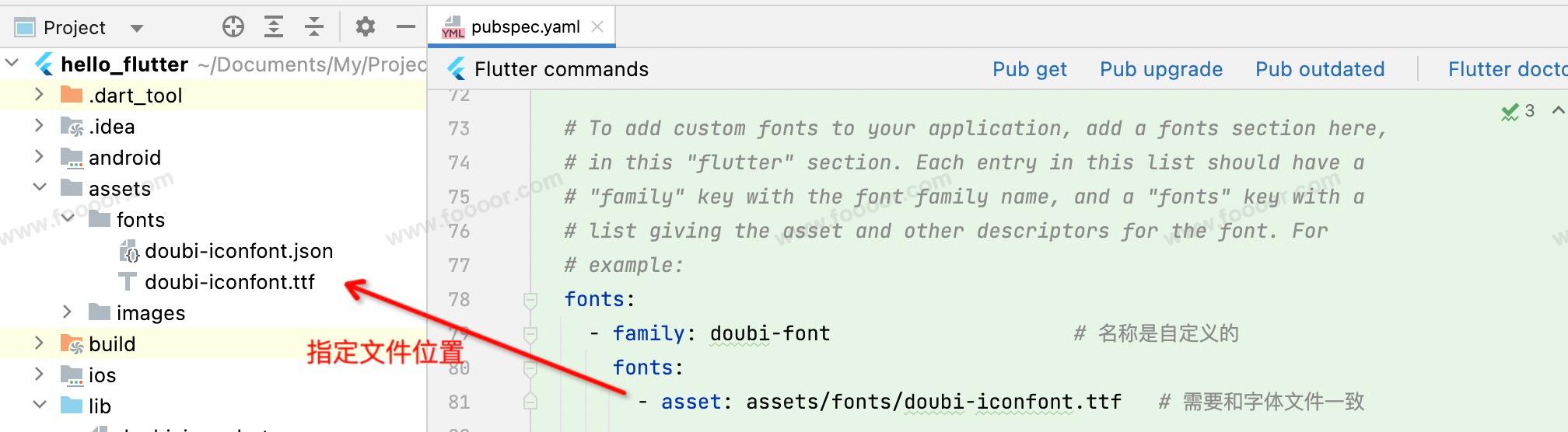This screenshot has height=432, width=1568.
Task: Hide the Project tool window
Action: [406, 27]
